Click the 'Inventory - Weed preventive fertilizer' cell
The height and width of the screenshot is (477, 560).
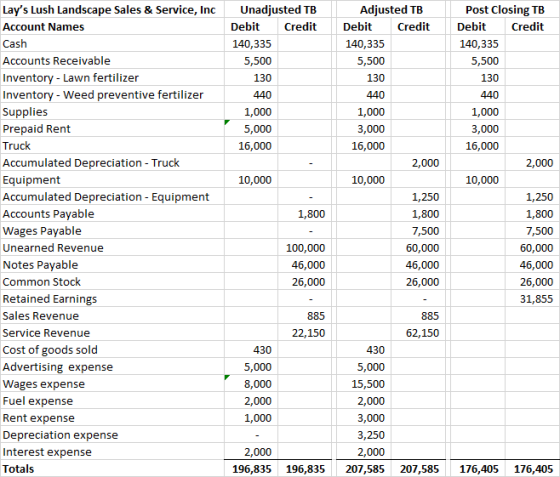click(112, 95)
